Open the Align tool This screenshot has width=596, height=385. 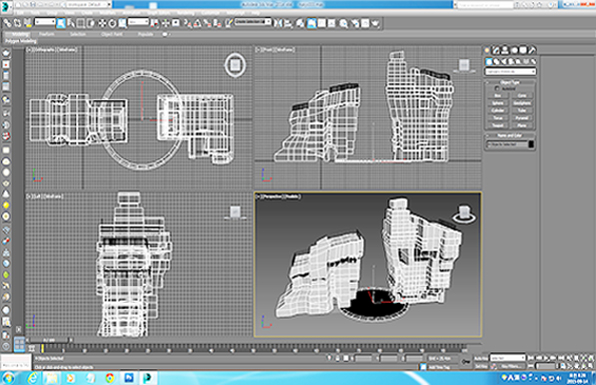(x=288, y=23)
